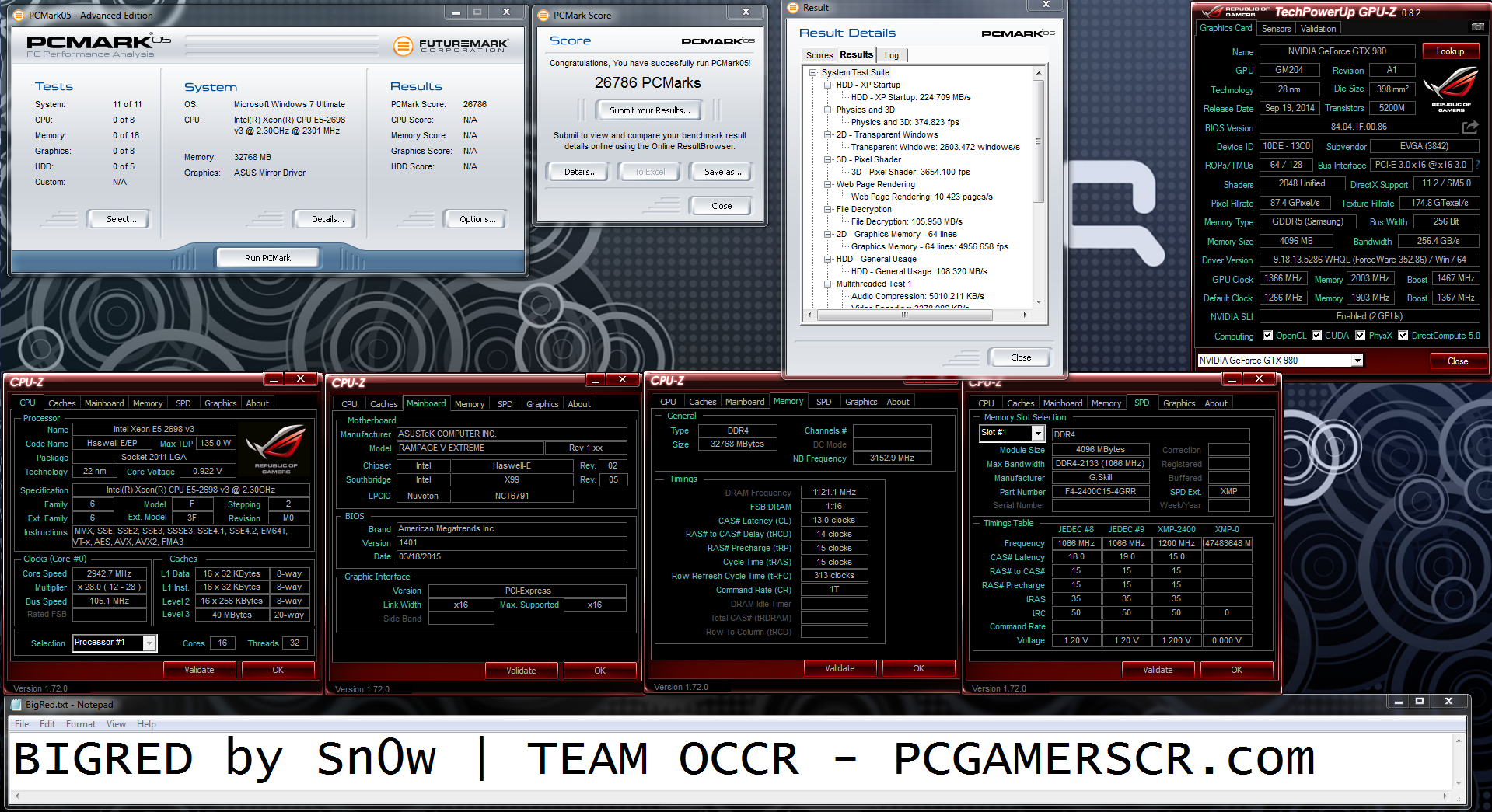The width and height of the screenshot is (1492, 812).
Task: Switch to the Log tab in Result Details
Action: [892, 55]
